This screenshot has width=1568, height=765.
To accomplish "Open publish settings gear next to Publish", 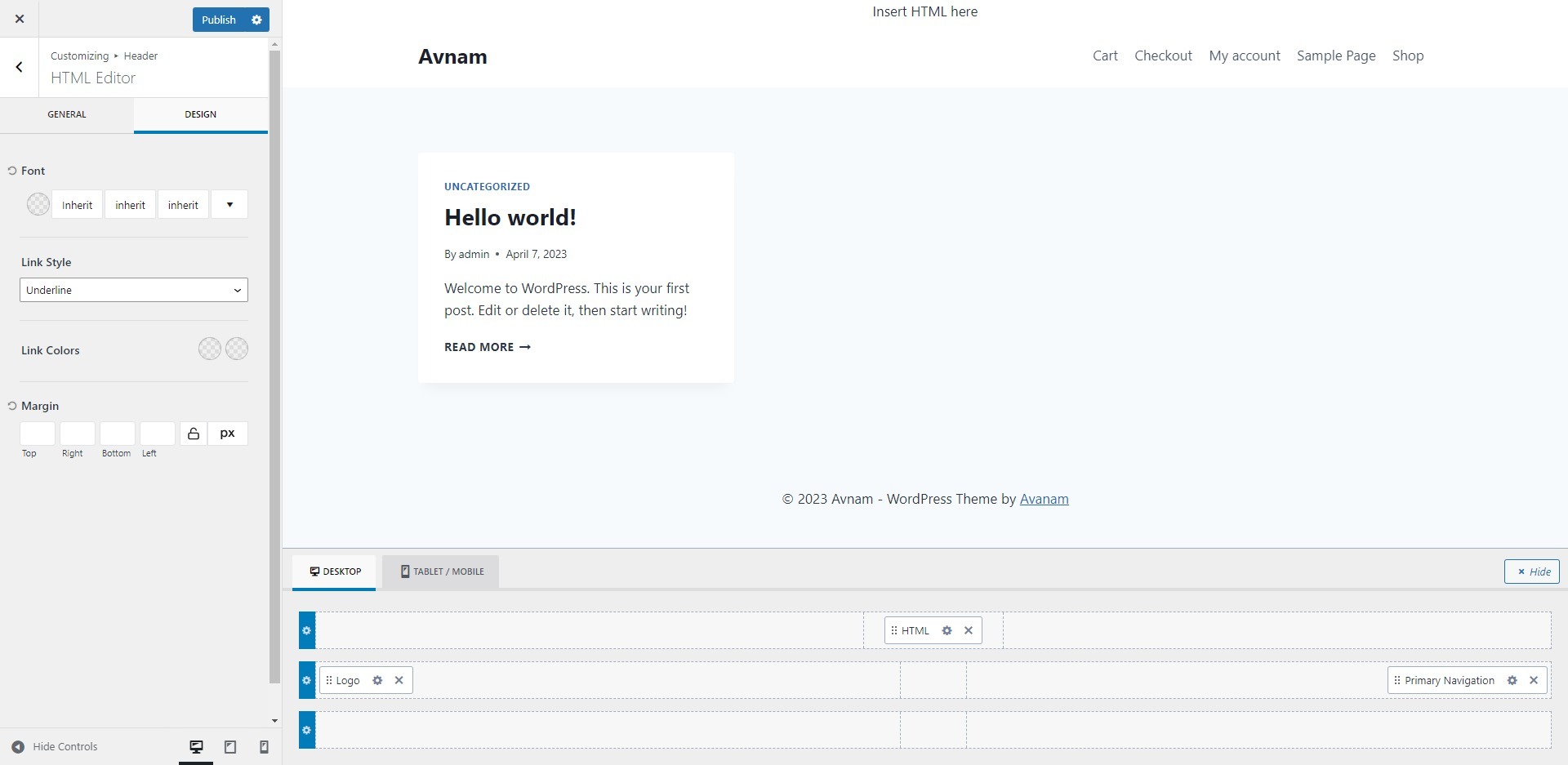I will pos(256,20).
